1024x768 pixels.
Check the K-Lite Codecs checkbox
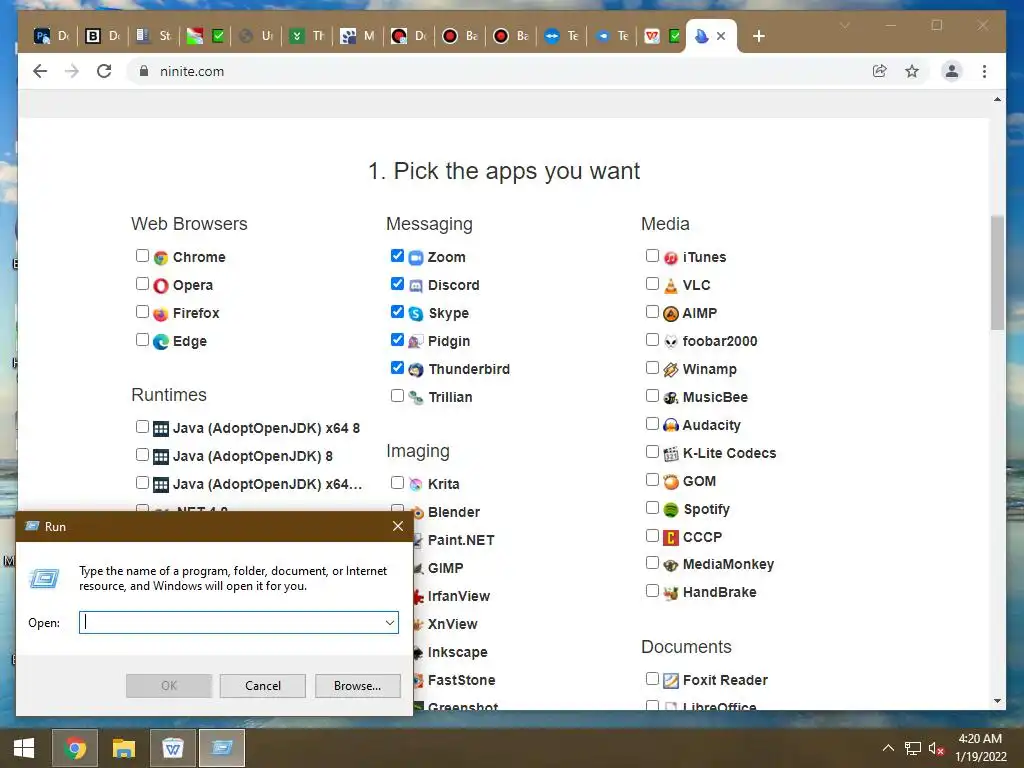pyautogui.click(x=652, y=451)
